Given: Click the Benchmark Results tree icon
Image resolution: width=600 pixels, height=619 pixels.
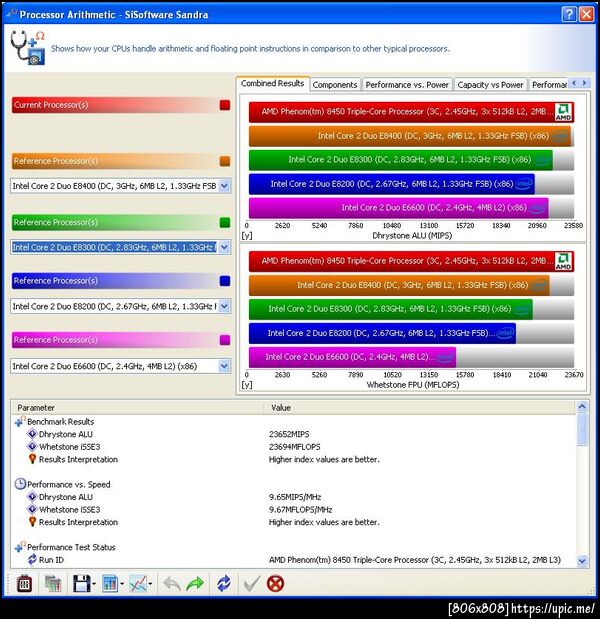Looking at the screenshot, I should click(x=20, y=421).
